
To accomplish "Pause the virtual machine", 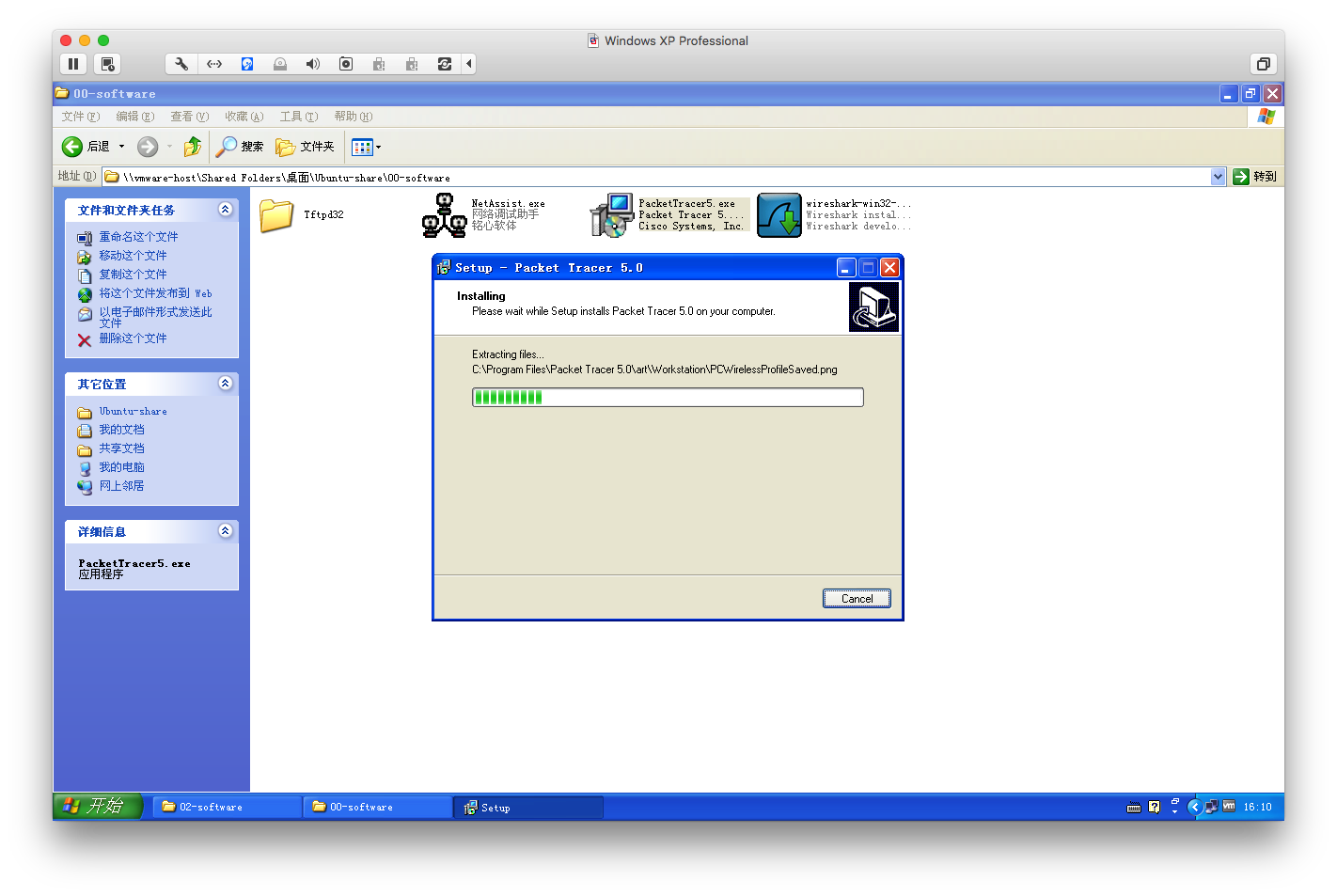I will pyautogui.click(x=73, y=64).
